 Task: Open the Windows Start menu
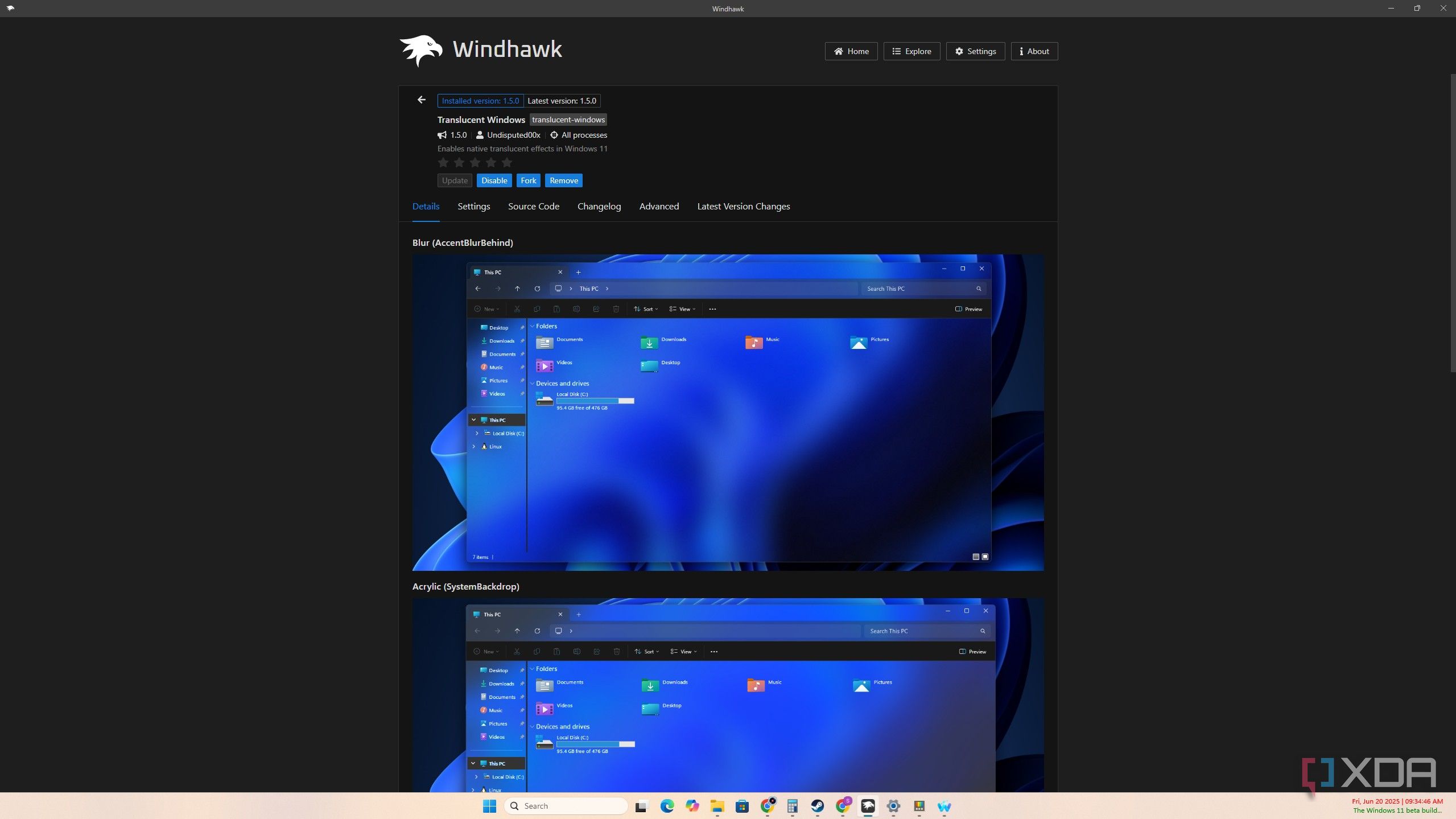tap(489, 806)
